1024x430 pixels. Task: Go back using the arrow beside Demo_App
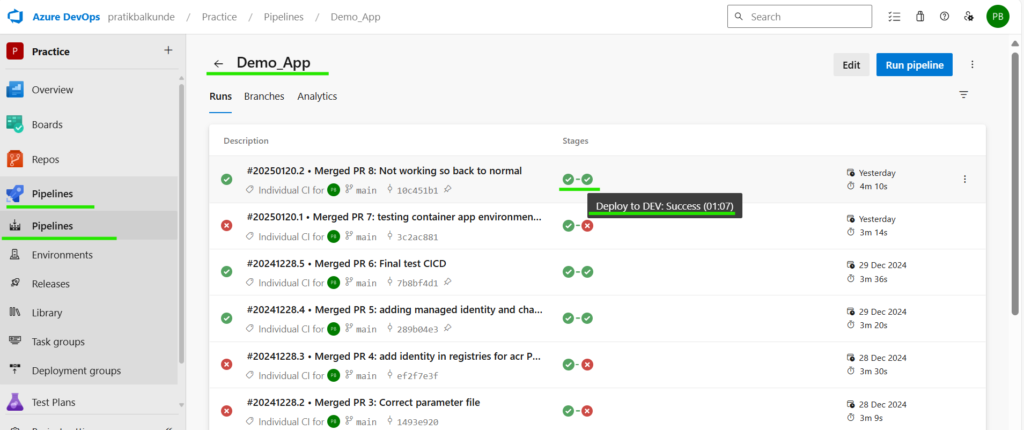(x=218, y=63)
